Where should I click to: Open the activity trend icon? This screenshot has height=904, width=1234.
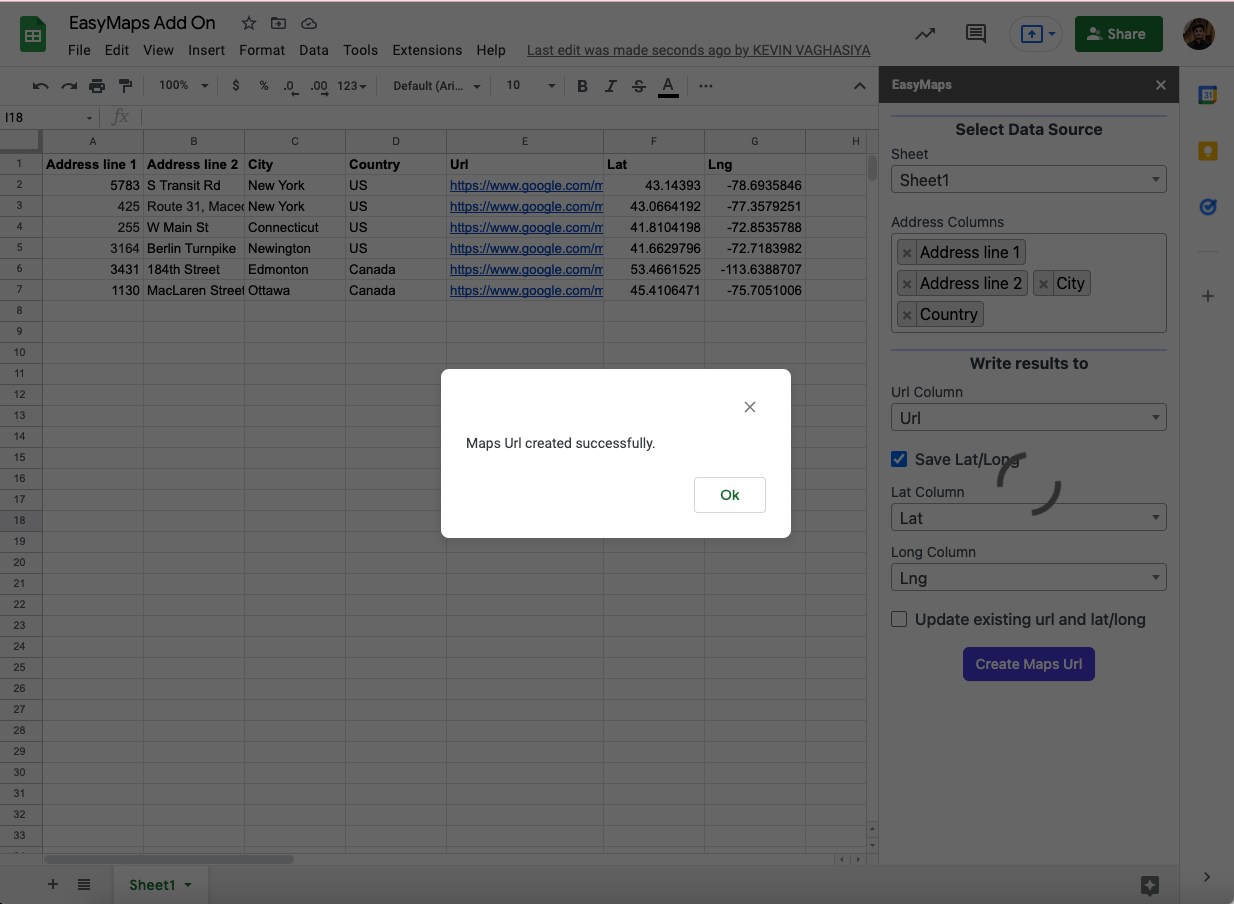(925, 34)
